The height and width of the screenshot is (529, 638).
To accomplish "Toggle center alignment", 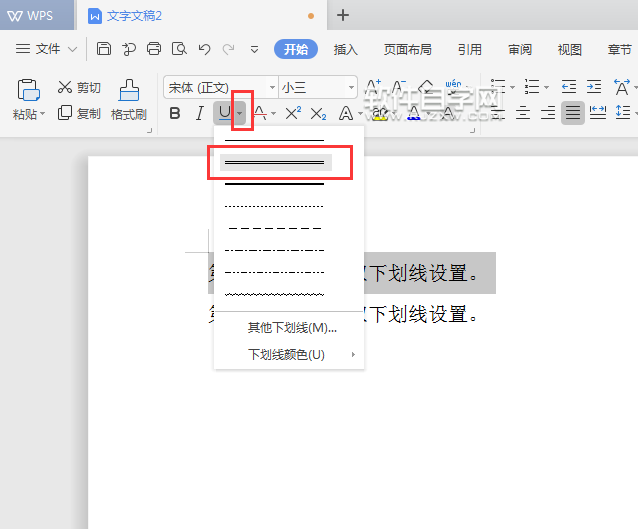I will (523, 112).
